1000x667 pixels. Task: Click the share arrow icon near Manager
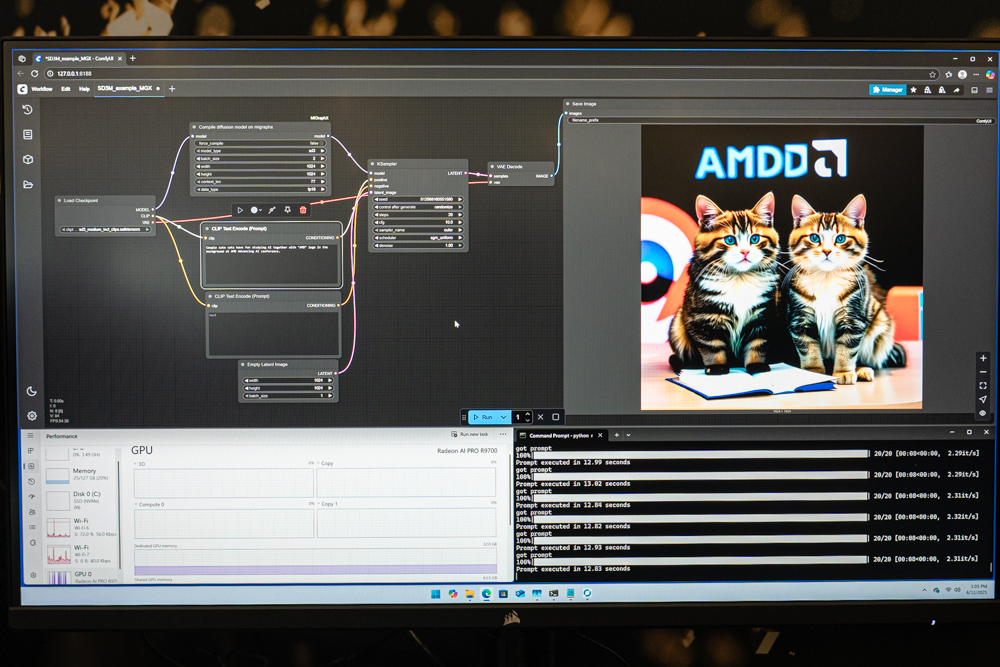pyautogui.click(x=957, y=90)
